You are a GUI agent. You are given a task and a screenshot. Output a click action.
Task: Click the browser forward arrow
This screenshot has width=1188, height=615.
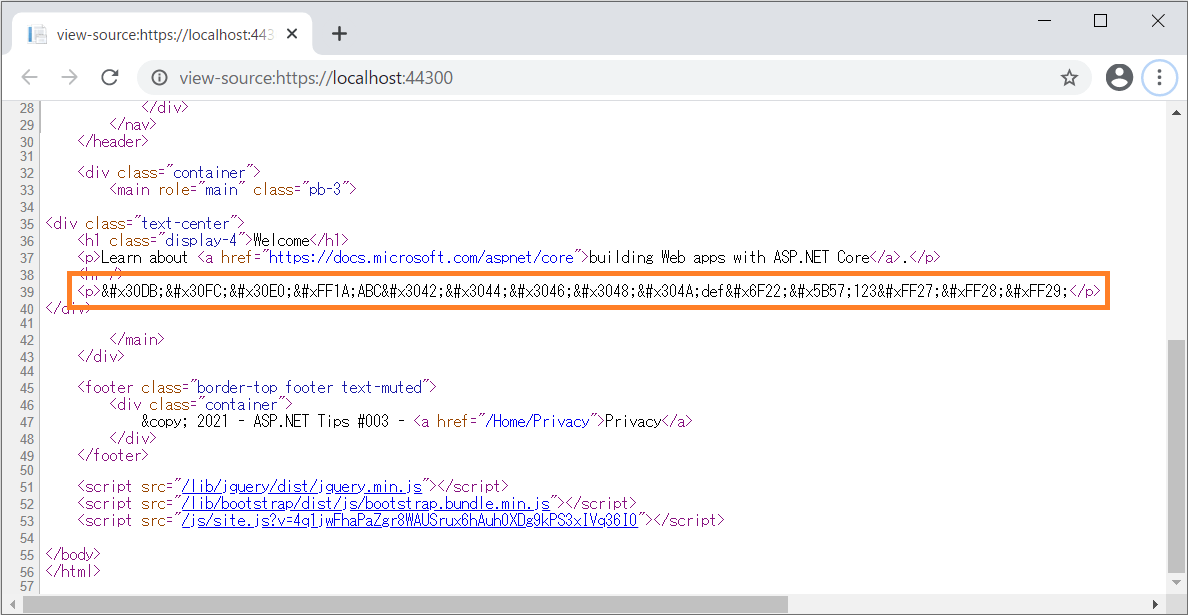pos(70,77)
